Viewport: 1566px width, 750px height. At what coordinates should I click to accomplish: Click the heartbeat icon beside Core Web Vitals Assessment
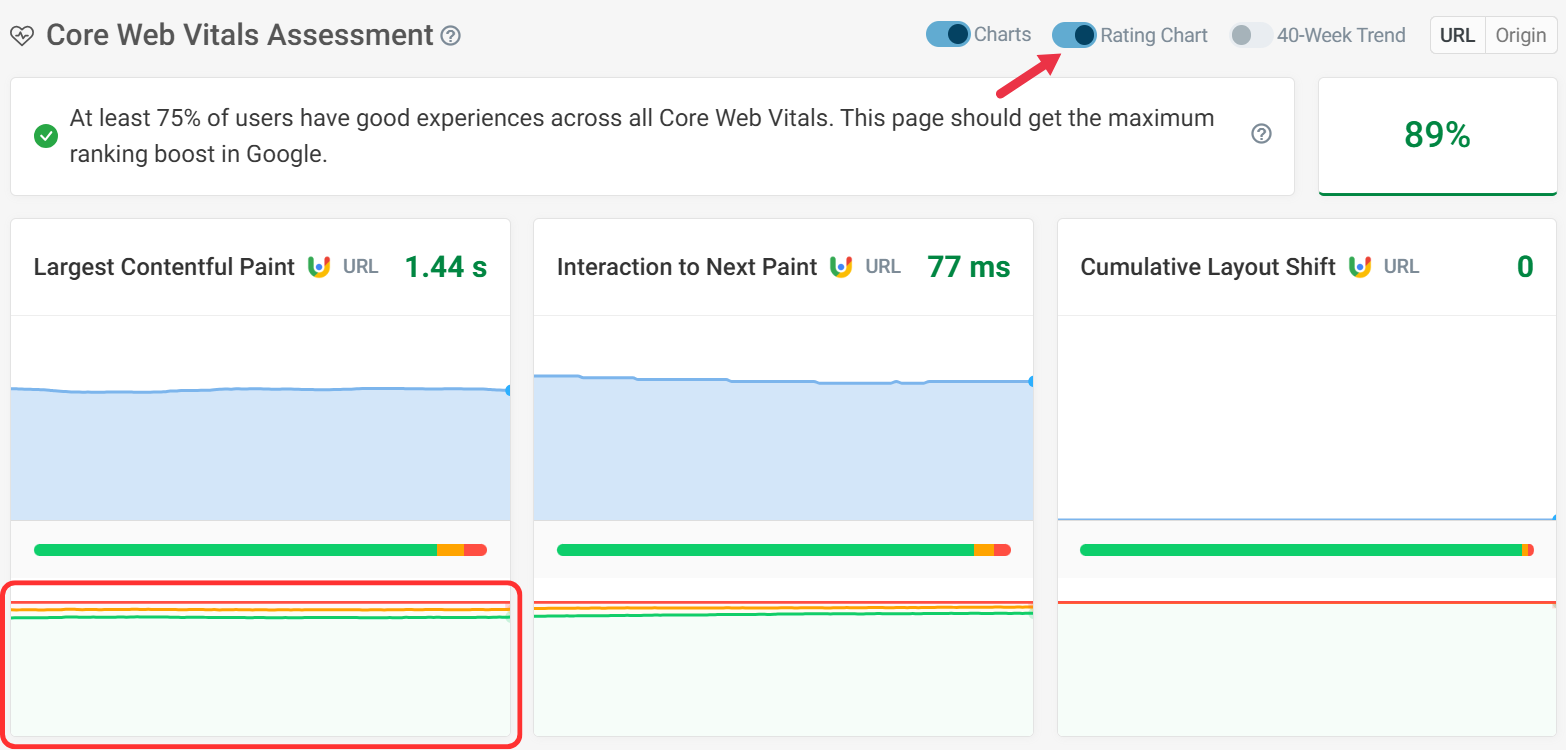(x=22, y=36)
